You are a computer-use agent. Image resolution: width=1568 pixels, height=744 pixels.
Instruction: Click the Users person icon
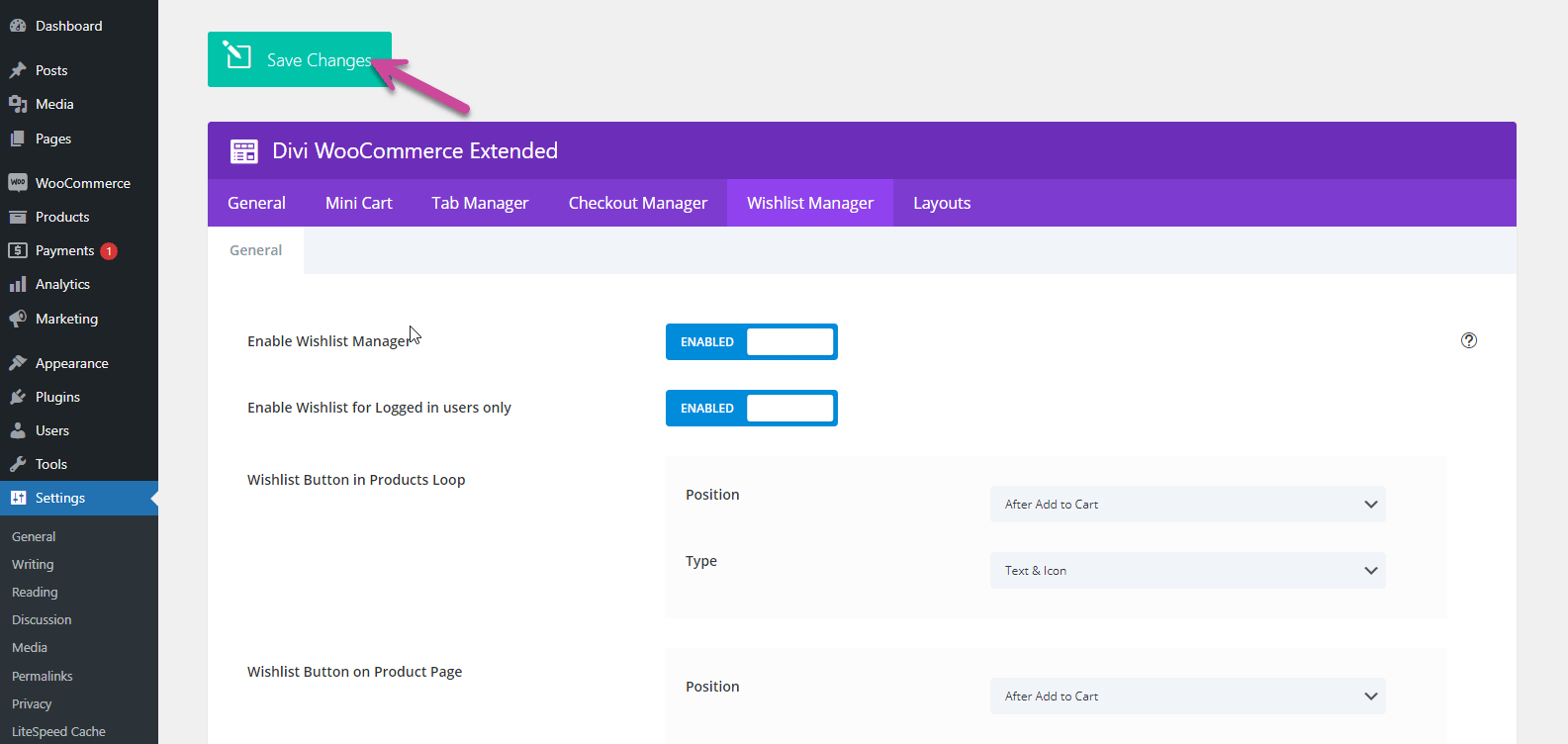point(18,430)
